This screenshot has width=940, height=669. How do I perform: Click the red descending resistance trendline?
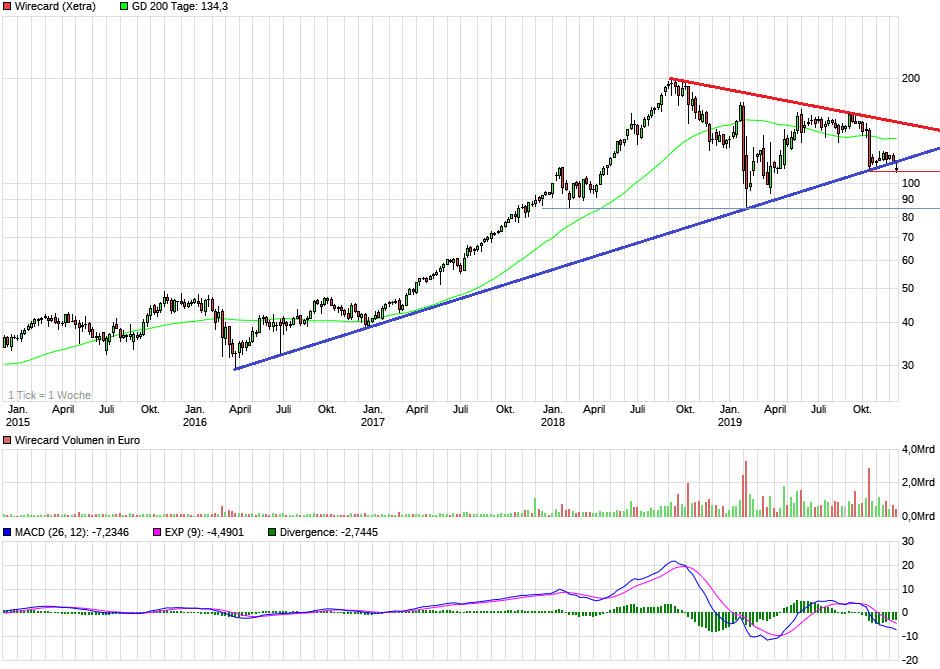805,104
